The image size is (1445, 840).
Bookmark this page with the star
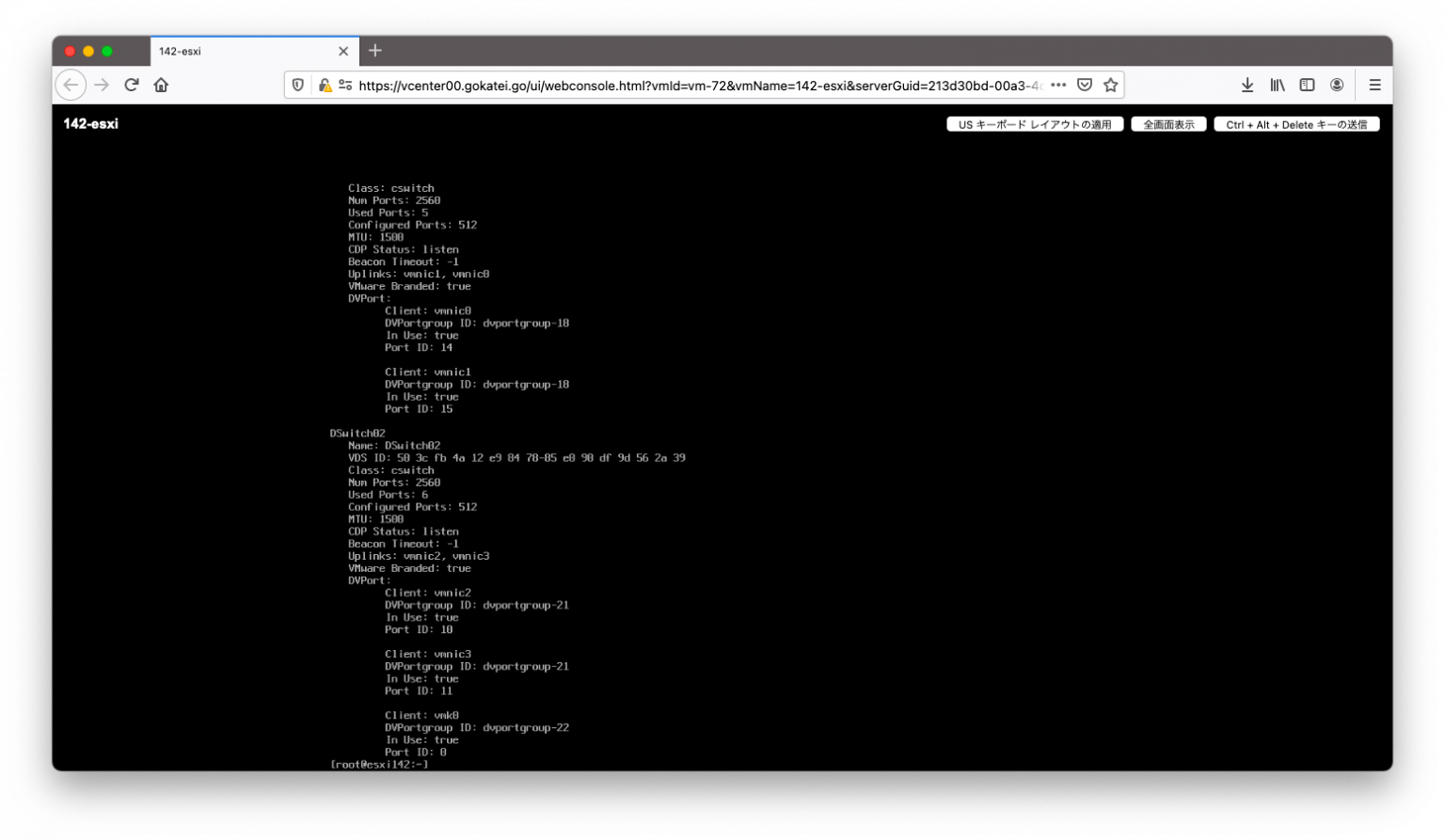[x=1109, y=84]
